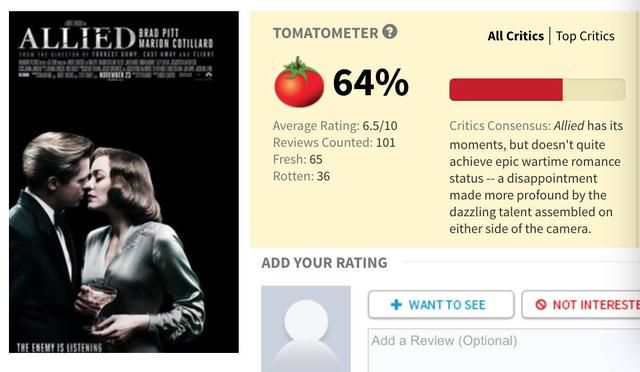Image resolution: width=640 pixels, height=372 pixels.
Task: Click the Critics Consensus paragraph
Action: click(x=536, y=177)
